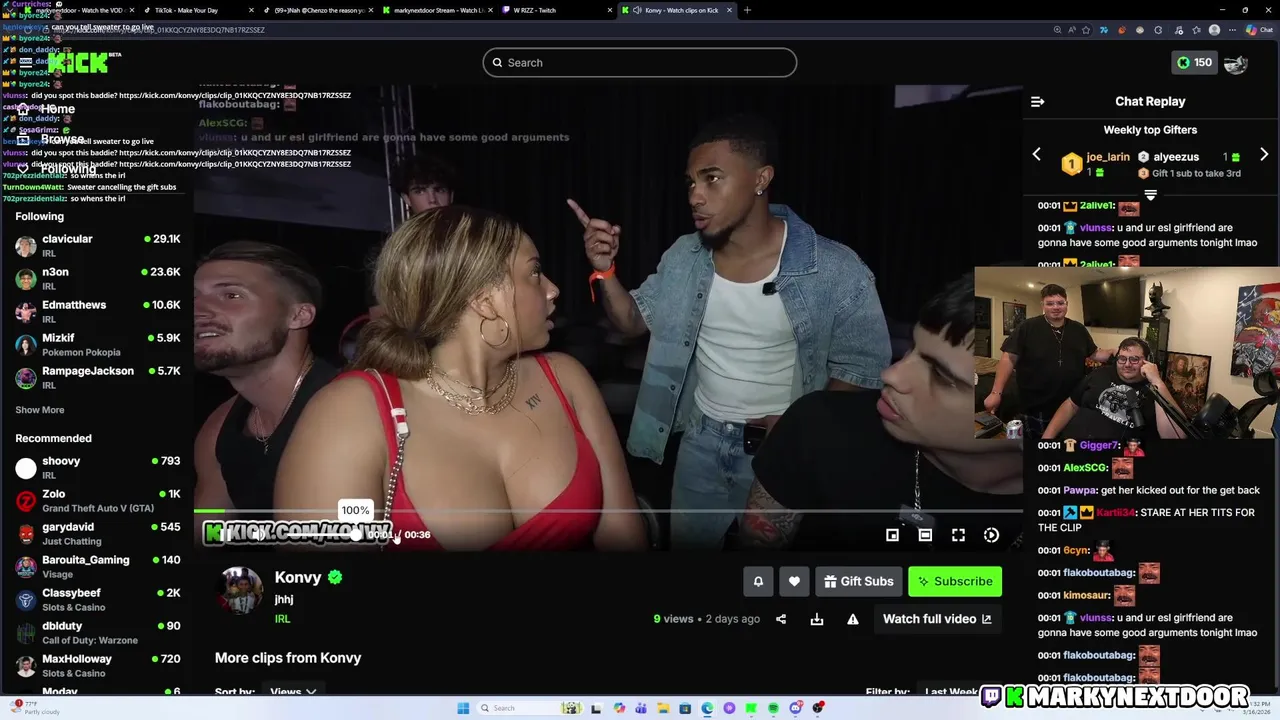Toggle picture-in-picture mode on the player
Viewport: 1280px width, 720px height.
[892, 535]
